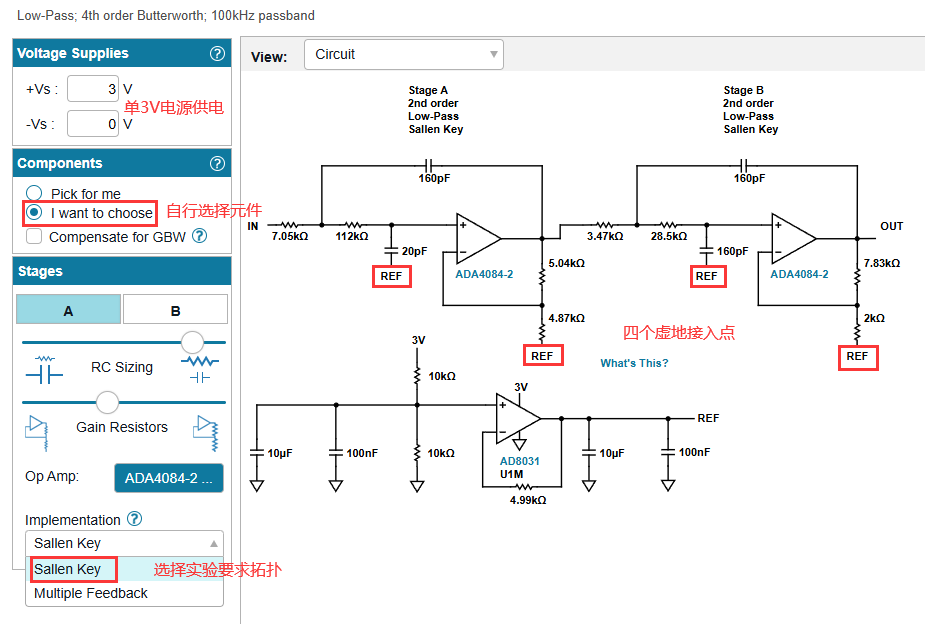Screen dimensions: 925x624
Task: Click the ADA4084-2 op amp button
Action: point(168,478)
